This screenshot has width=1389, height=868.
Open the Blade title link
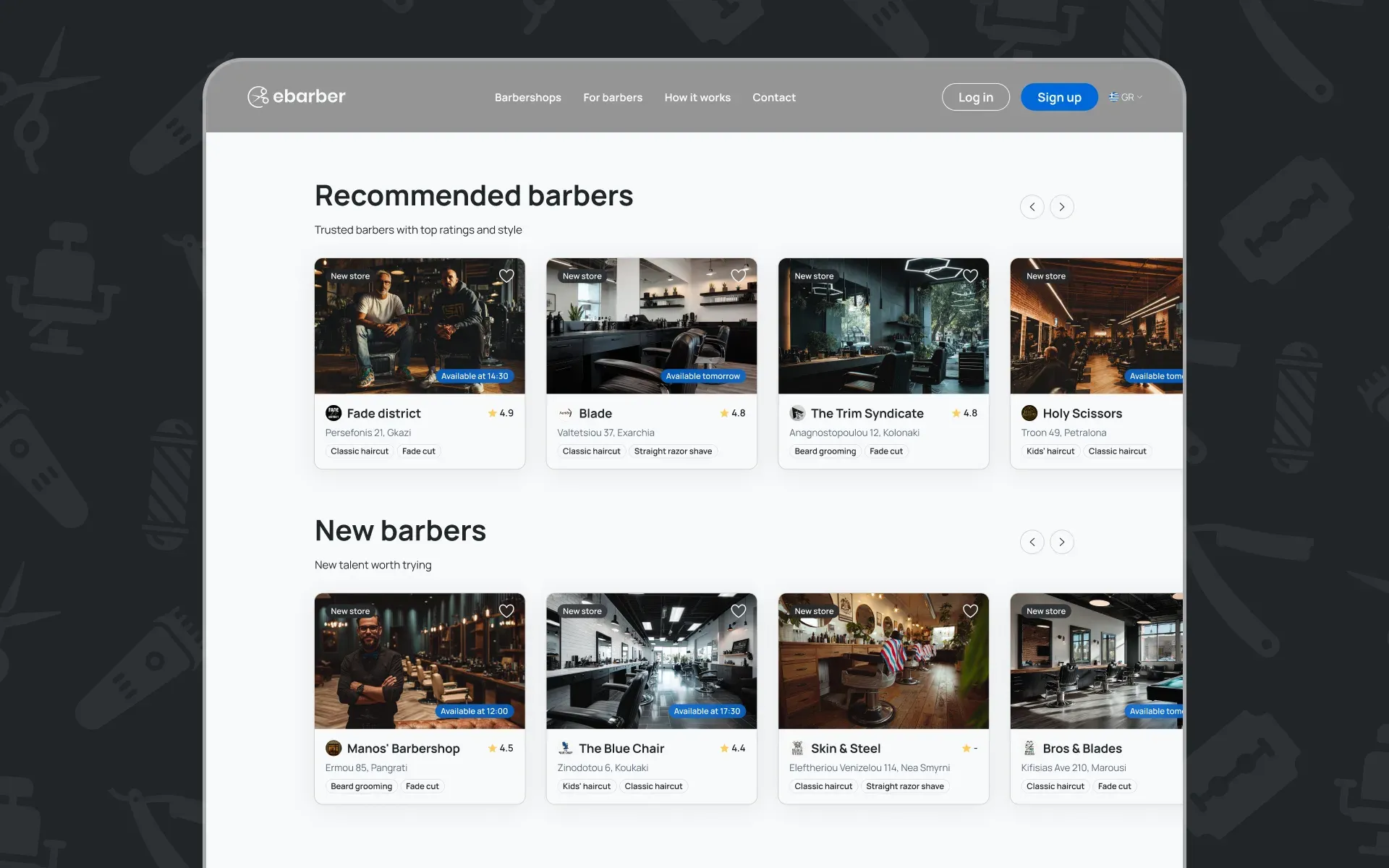(595, 413)
